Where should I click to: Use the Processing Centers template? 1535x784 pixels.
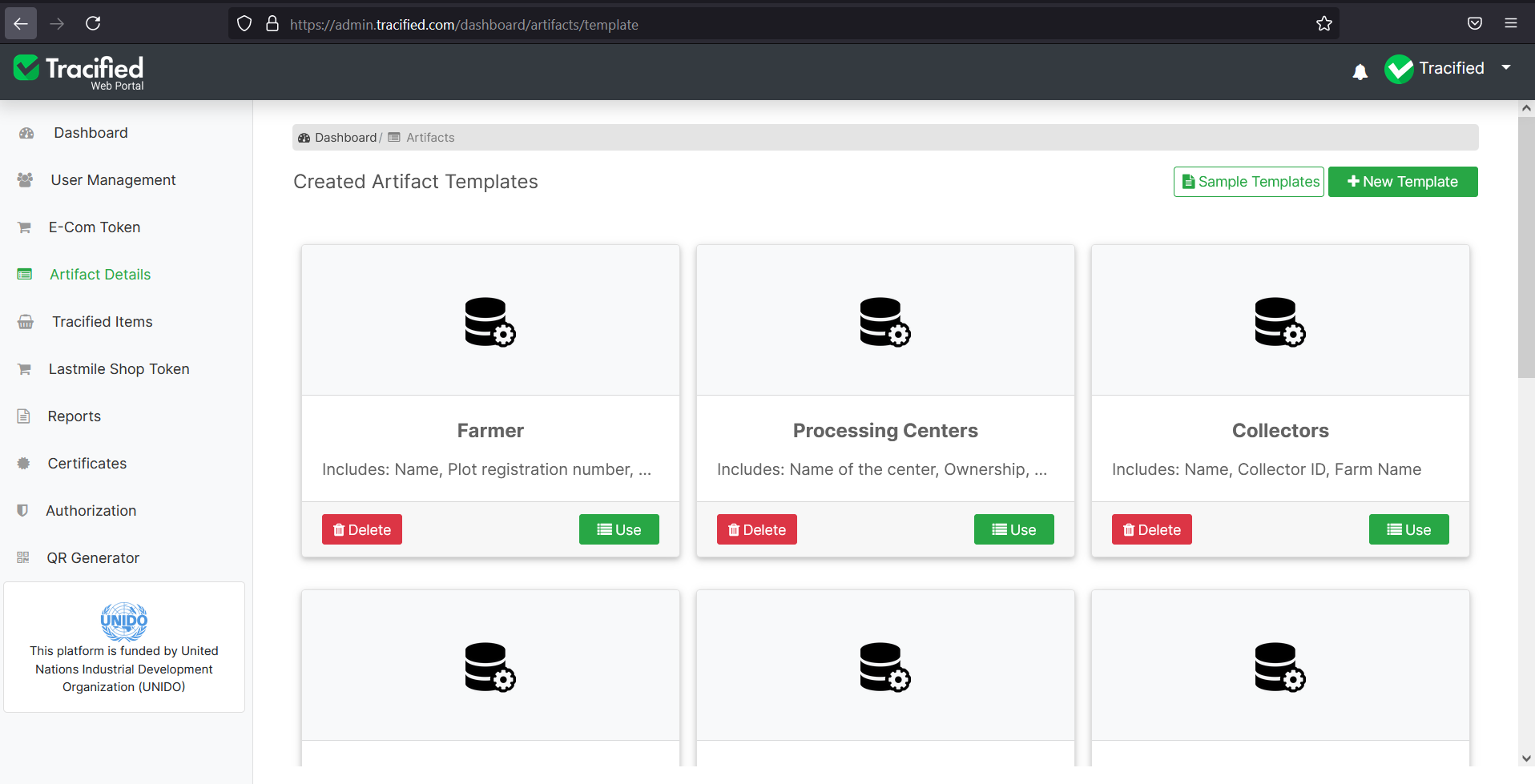pos(1014,529)
